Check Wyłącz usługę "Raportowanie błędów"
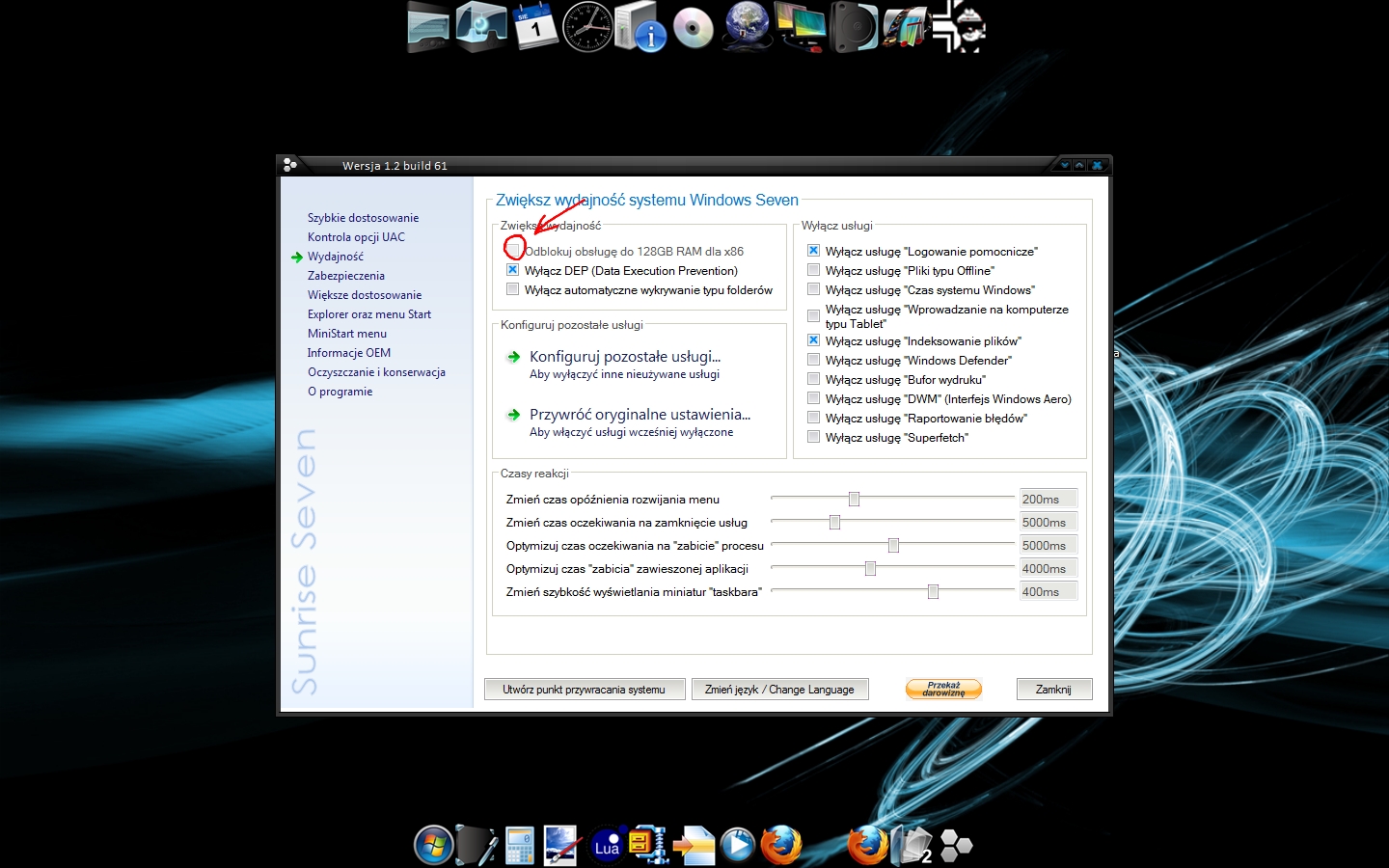 click(x=814, y=418)
